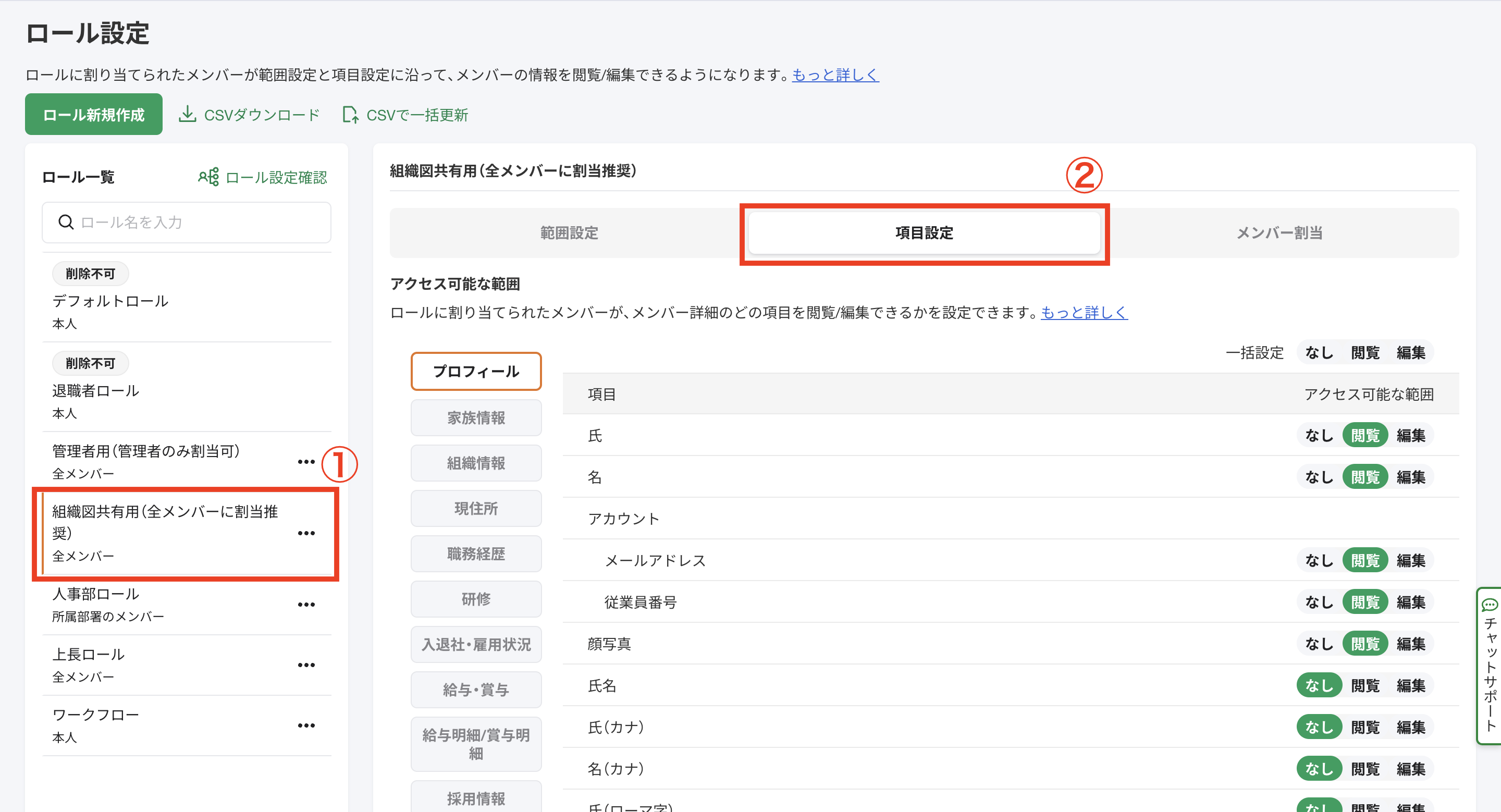Viewport: 1501px width, 812px height.
Task: Click the CSV download icon
Action: 187,114
